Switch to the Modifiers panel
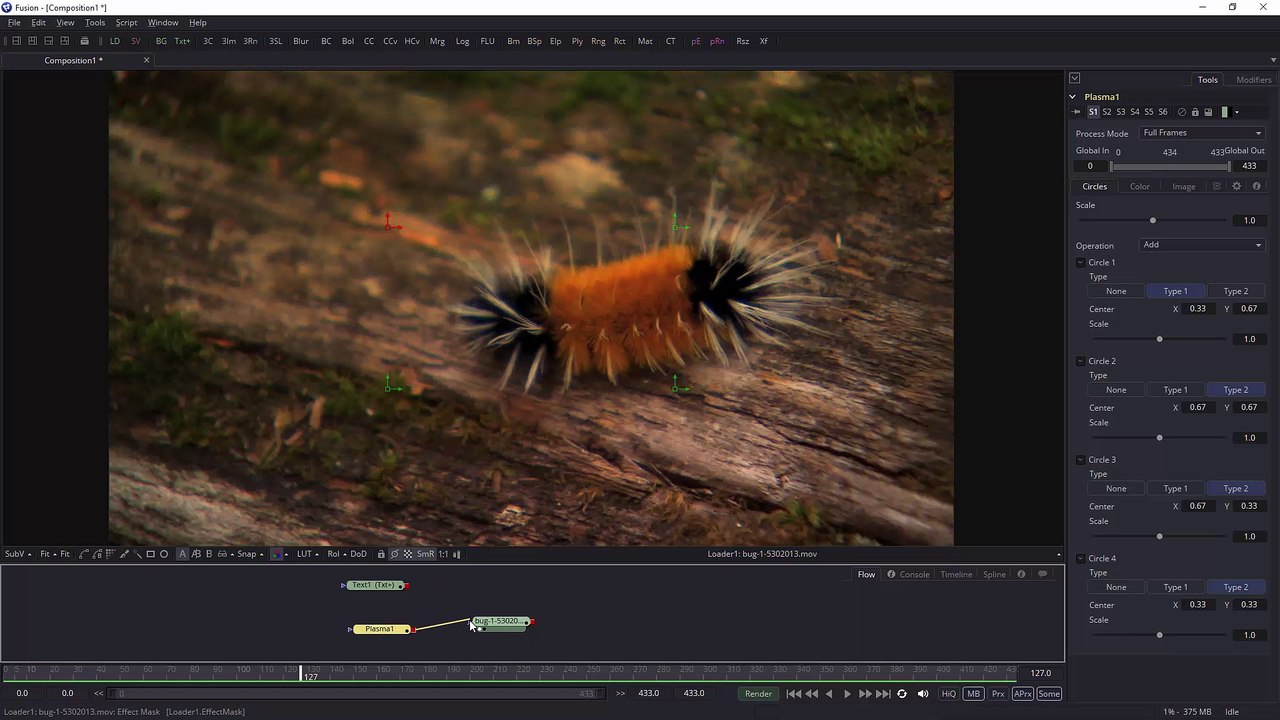The image size is (1280, 720). [x=1253, y=80]
